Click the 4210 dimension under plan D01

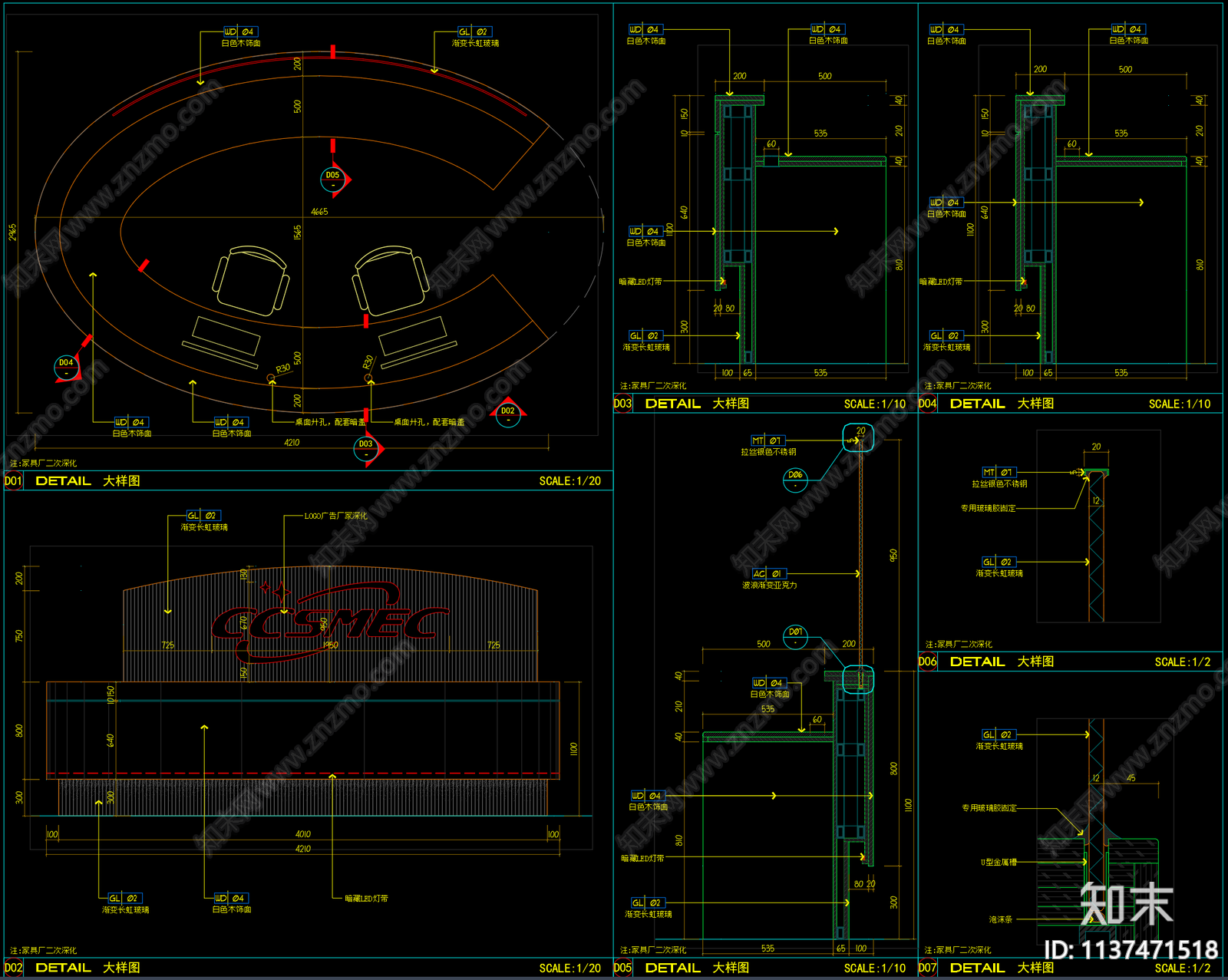[292, 443]
